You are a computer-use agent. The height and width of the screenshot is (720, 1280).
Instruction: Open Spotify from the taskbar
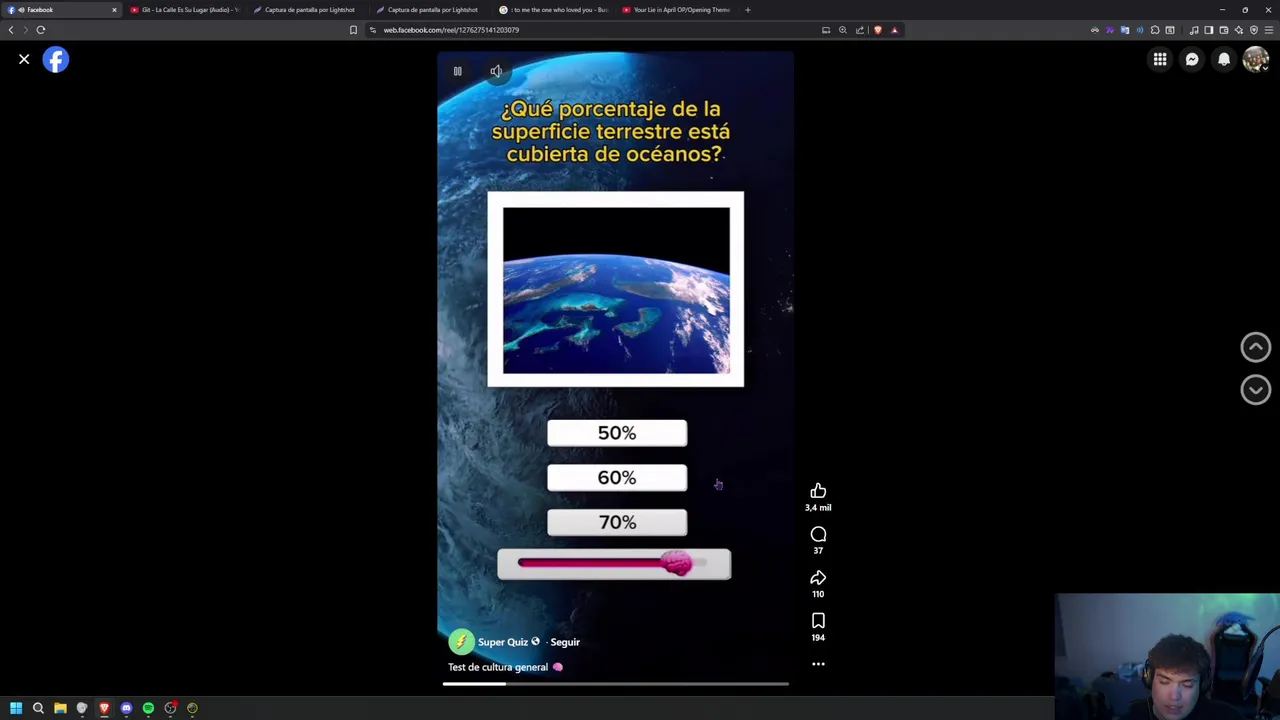[148, 708]
